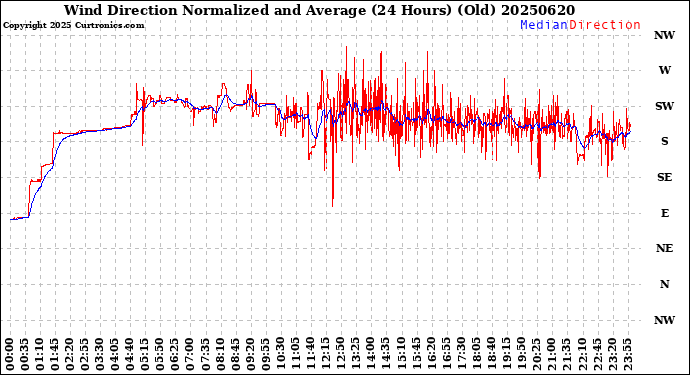Click the E axis label

pyautogui.click(x=664, y=213)
